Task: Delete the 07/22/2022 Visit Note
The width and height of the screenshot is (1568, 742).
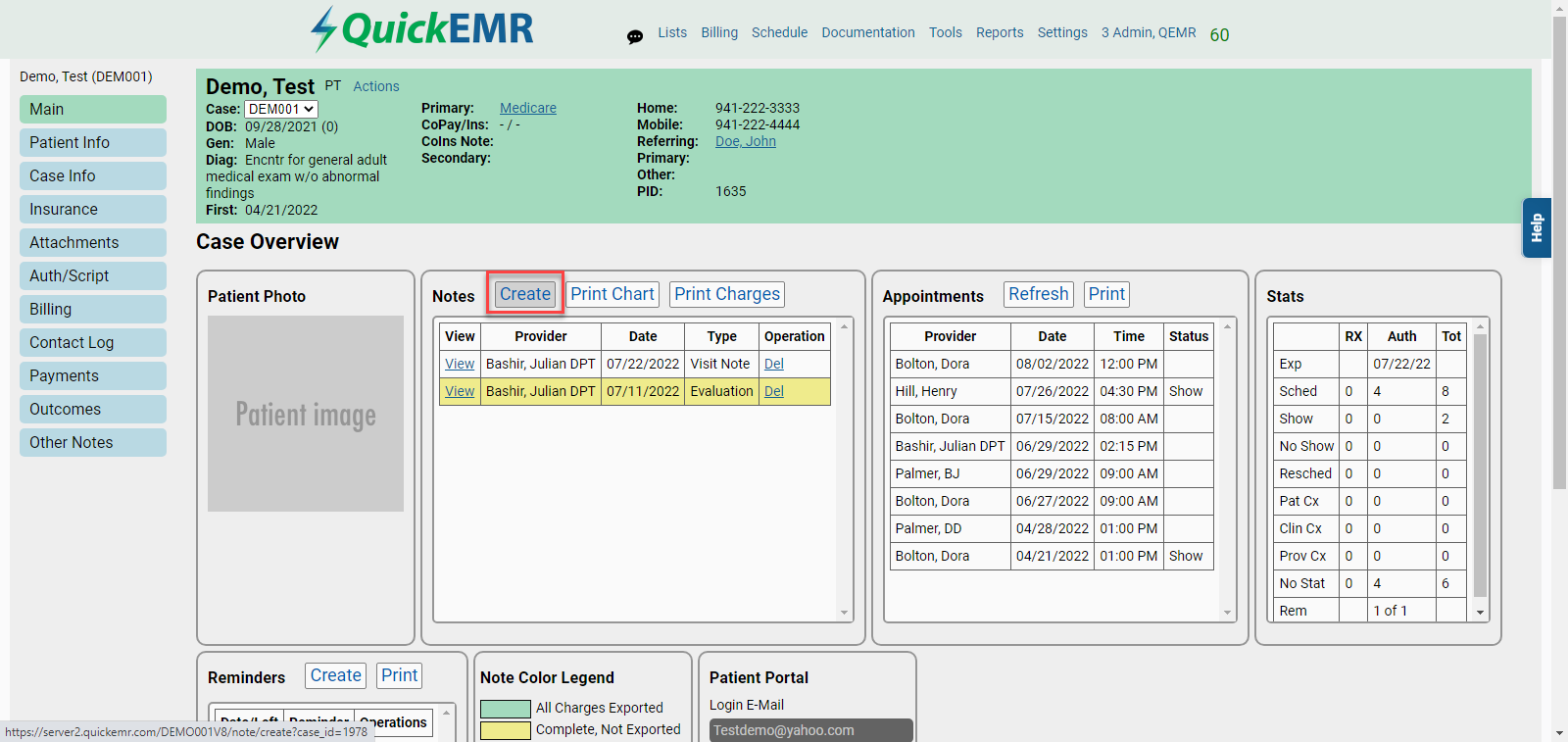Action: (774, 364)
